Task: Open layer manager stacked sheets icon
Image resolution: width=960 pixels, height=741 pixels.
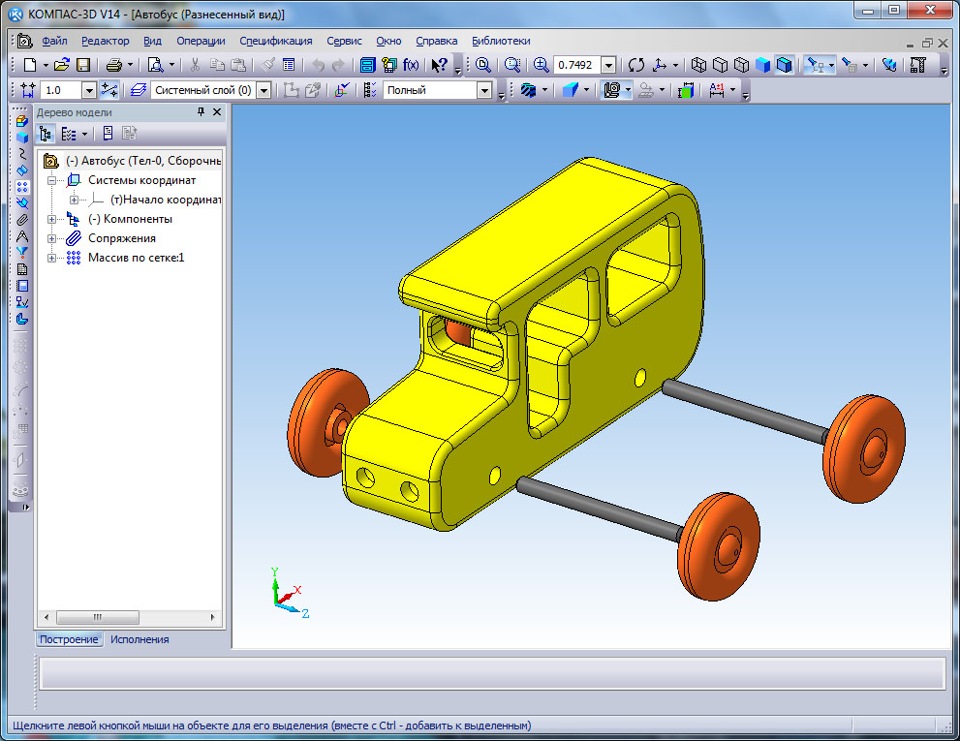Action: [x=138, y=90]
